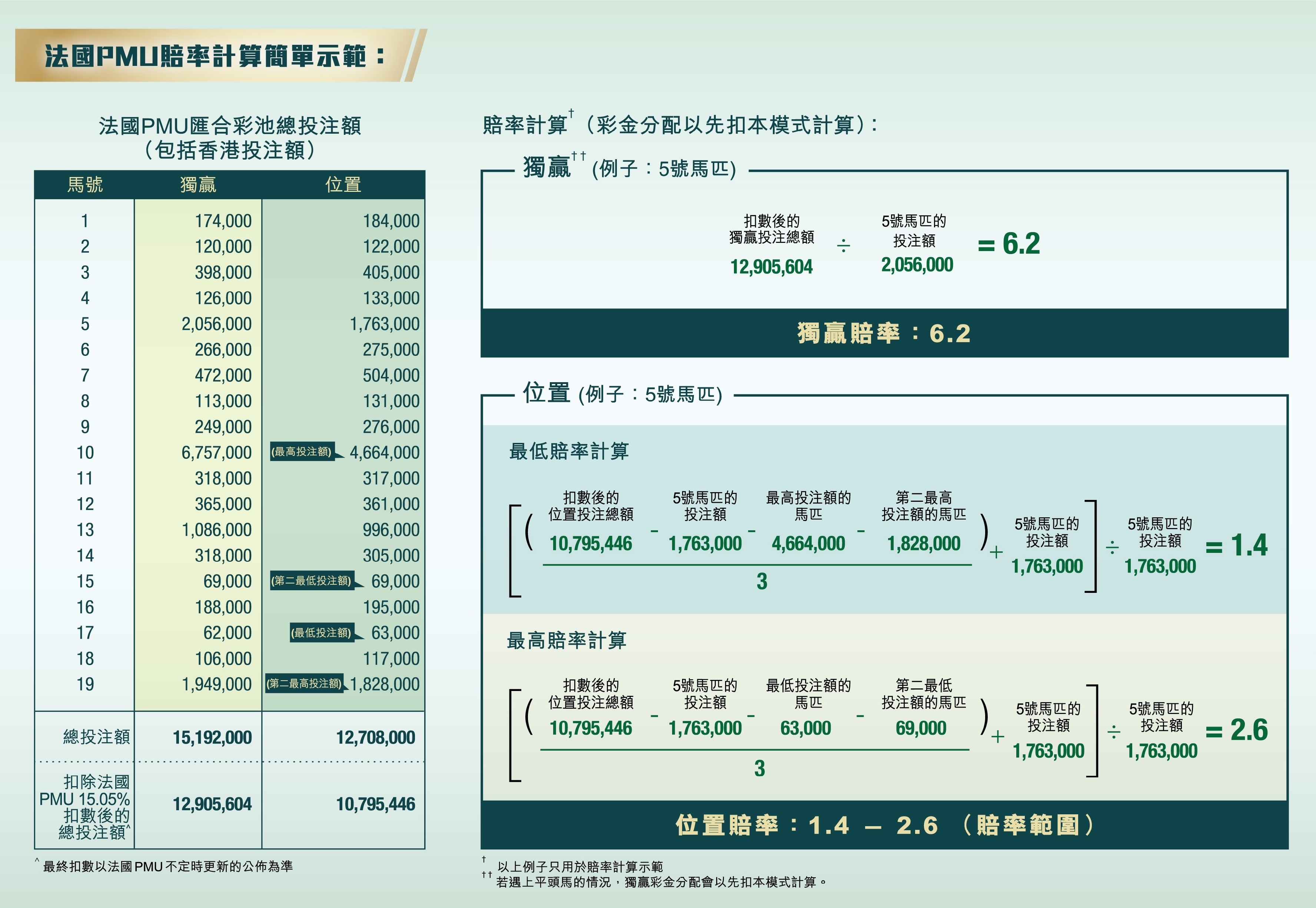
Task: Click the 12,905,604 in win formula
Action: pyautogui.click(x=771, y=267)
